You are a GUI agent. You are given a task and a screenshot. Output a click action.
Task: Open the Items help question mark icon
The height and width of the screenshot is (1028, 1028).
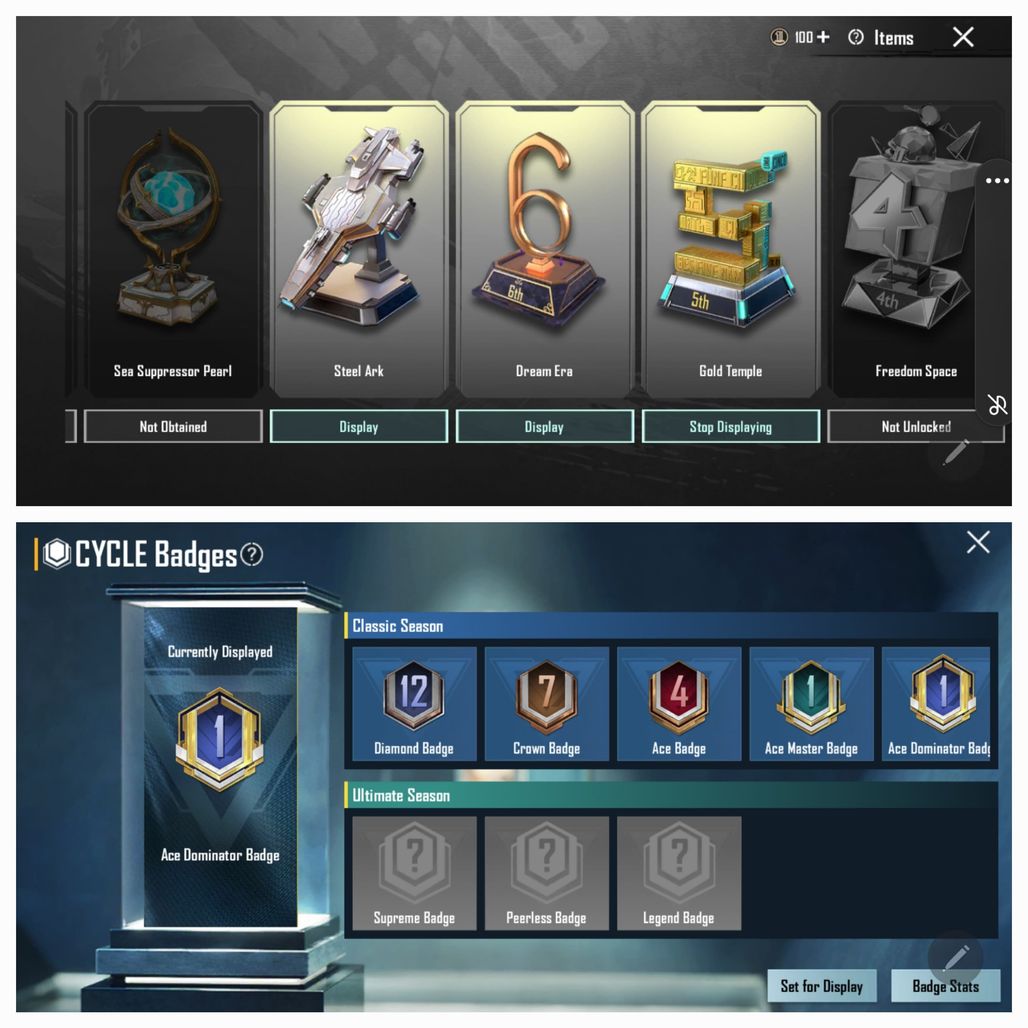[856, 37]
